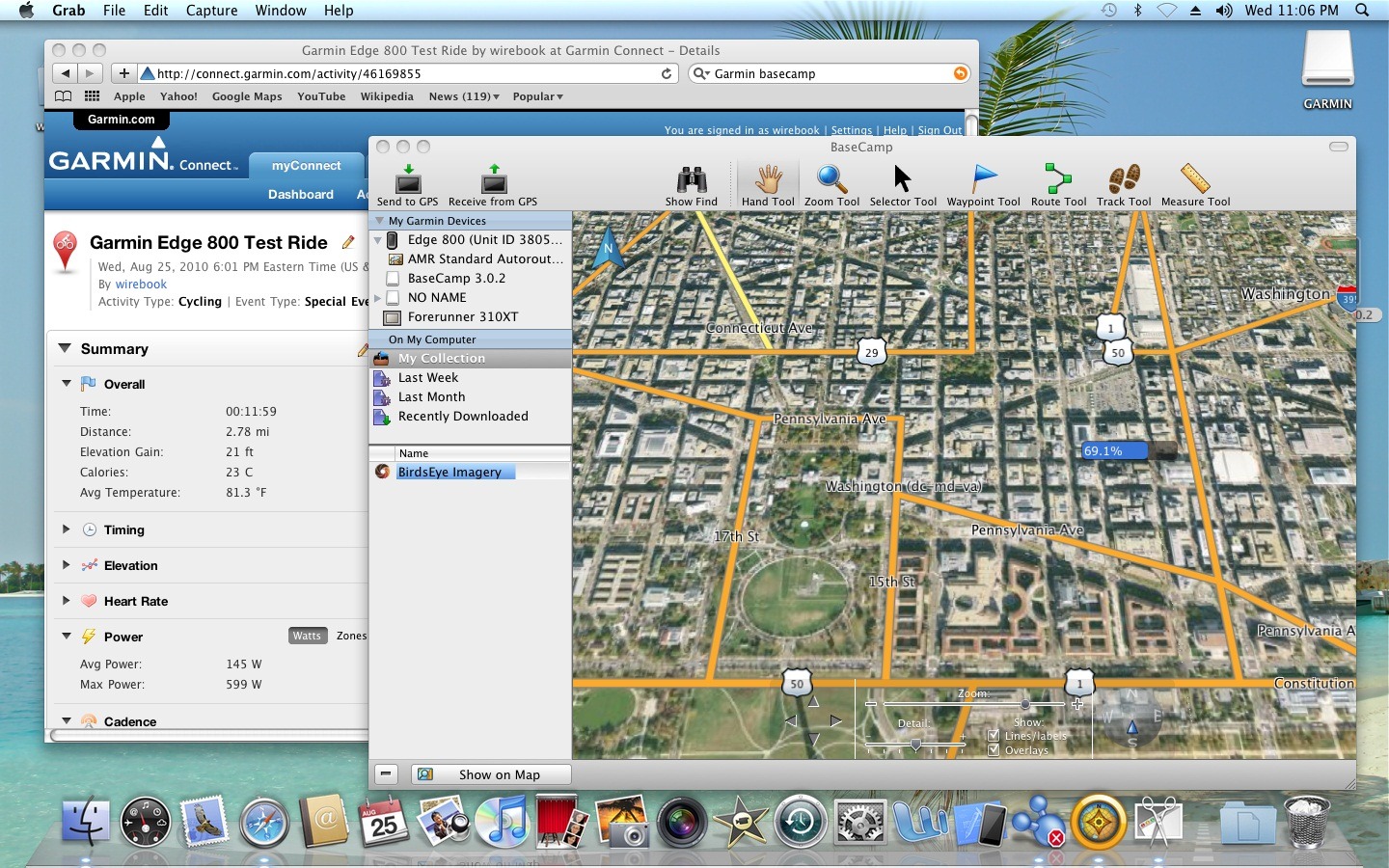Click the Show on Map button
Image resolution: width=1389 pixels, height=868 pixels.
pyautogui.click(x=491, y=774)
